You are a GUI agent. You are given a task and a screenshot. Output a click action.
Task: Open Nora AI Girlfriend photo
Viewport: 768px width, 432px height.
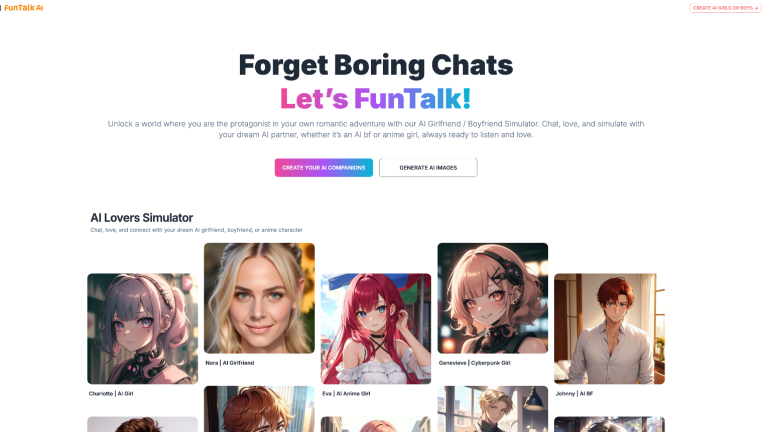[259, 298]
